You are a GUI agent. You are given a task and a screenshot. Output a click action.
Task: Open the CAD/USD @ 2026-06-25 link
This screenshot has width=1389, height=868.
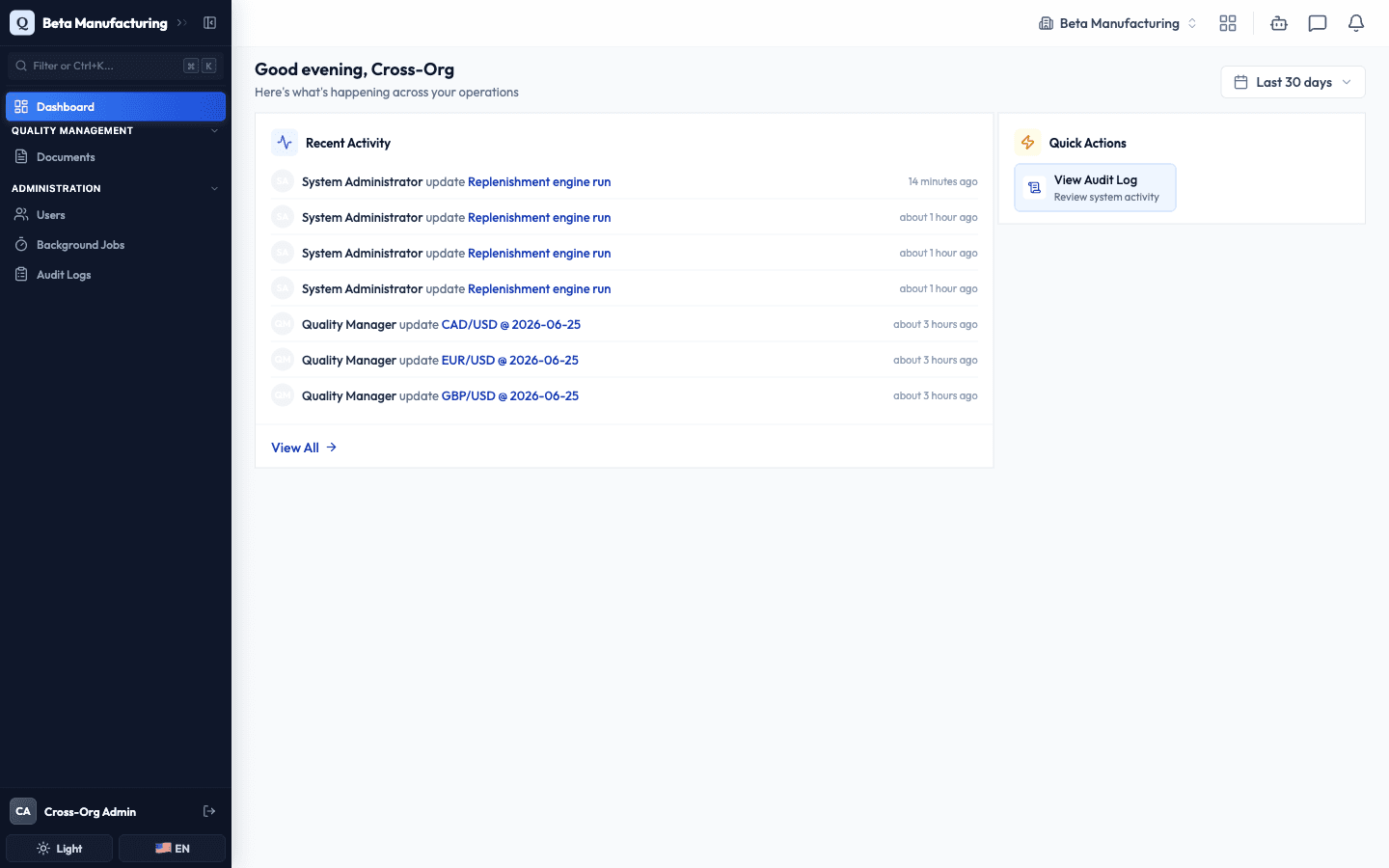511,324
